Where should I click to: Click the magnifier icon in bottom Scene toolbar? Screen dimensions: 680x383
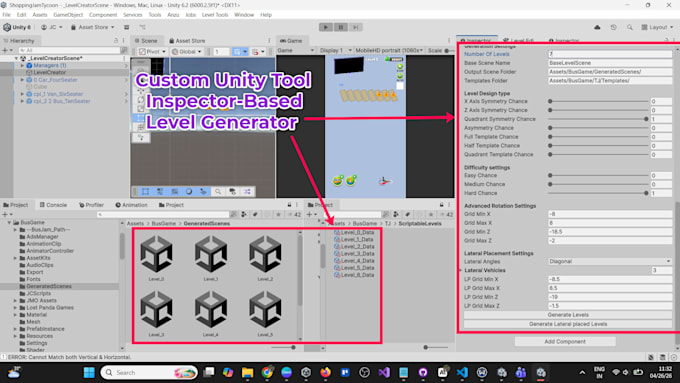(x=218, y=191)
